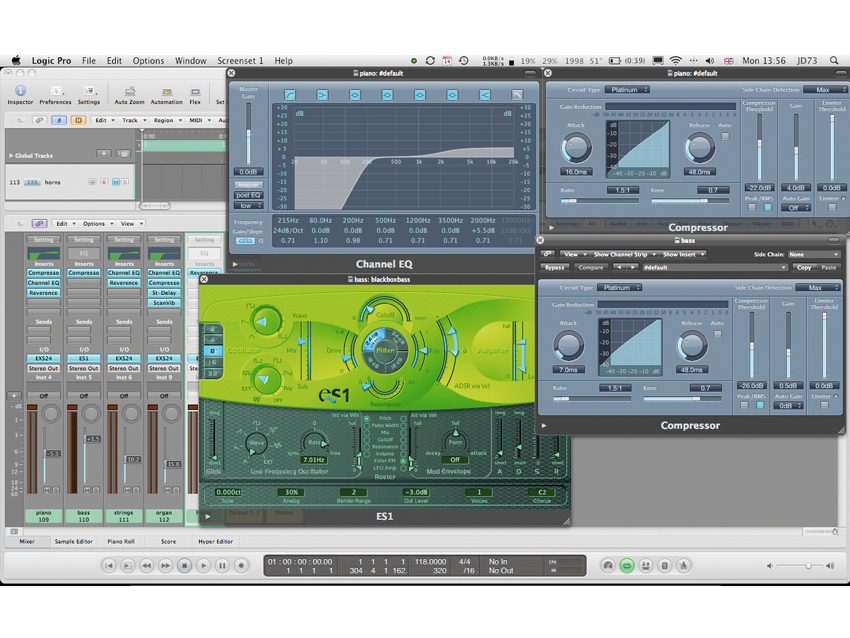Viewport: 850px width, 638px height.
Task: Open Mixer Options dropdown menu
Action: [98, 223]
